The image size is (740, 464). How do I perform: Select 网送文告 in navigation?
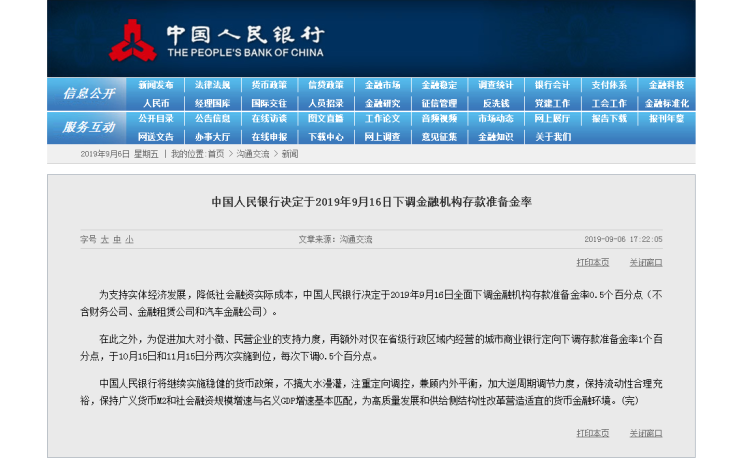(x=156, y=137)
